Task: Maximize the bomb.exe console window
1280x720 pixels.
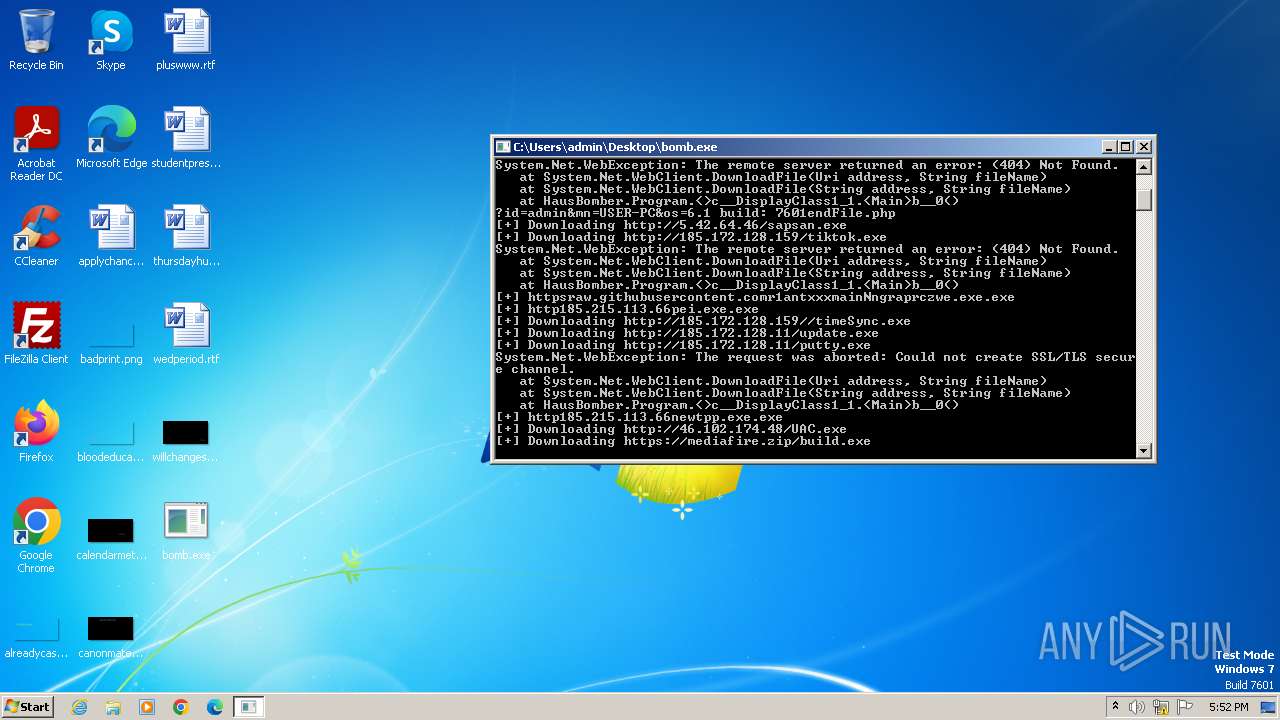Action: [1125, 147]
